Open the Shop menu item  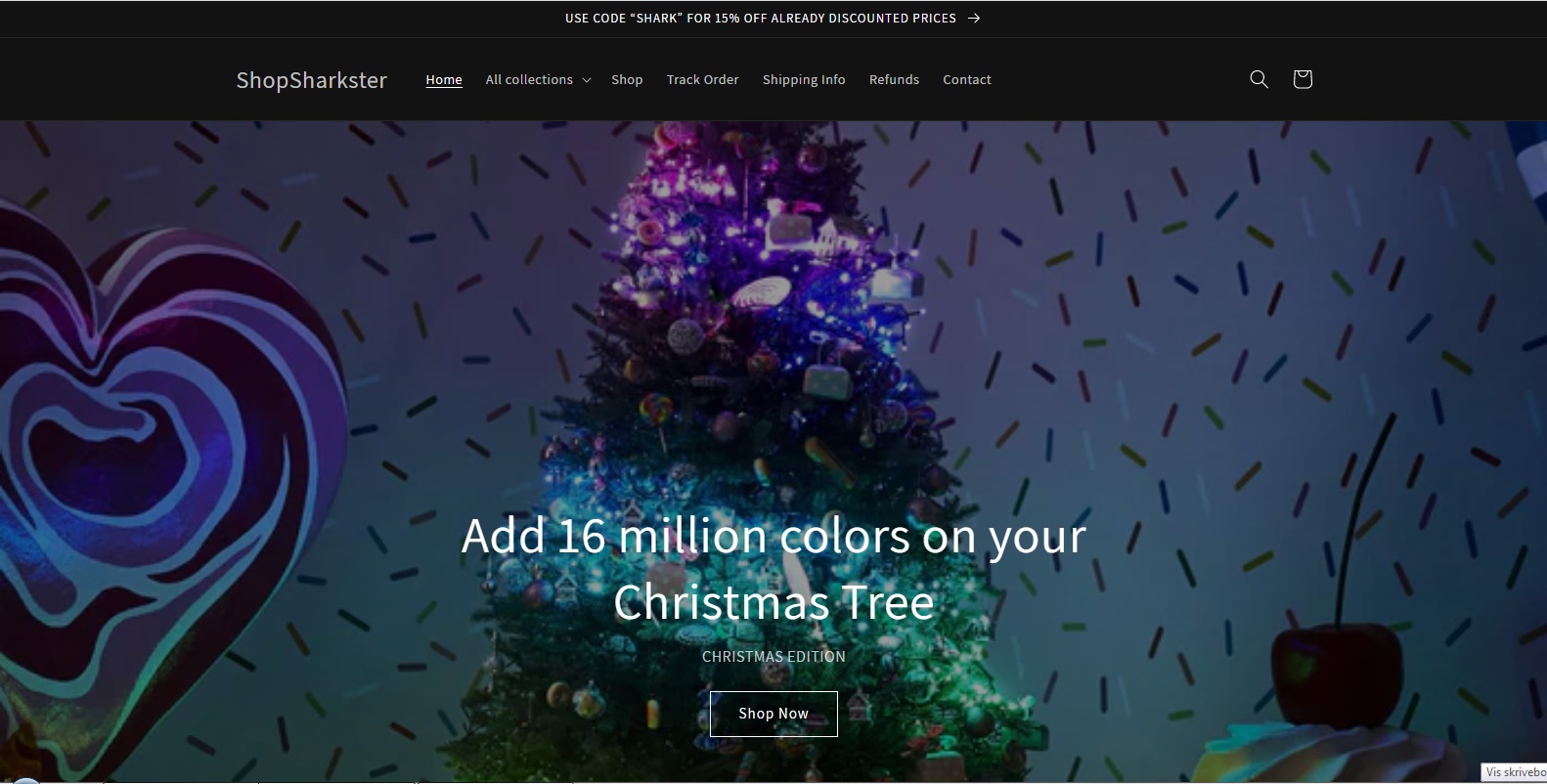coord(627,80)
